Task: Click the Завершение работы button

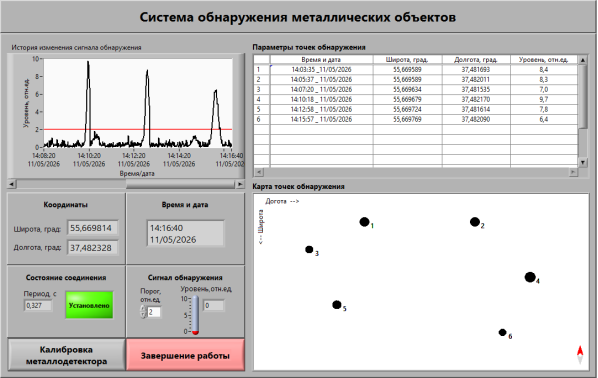Action: pyautogui.click(x=185, y=355)
